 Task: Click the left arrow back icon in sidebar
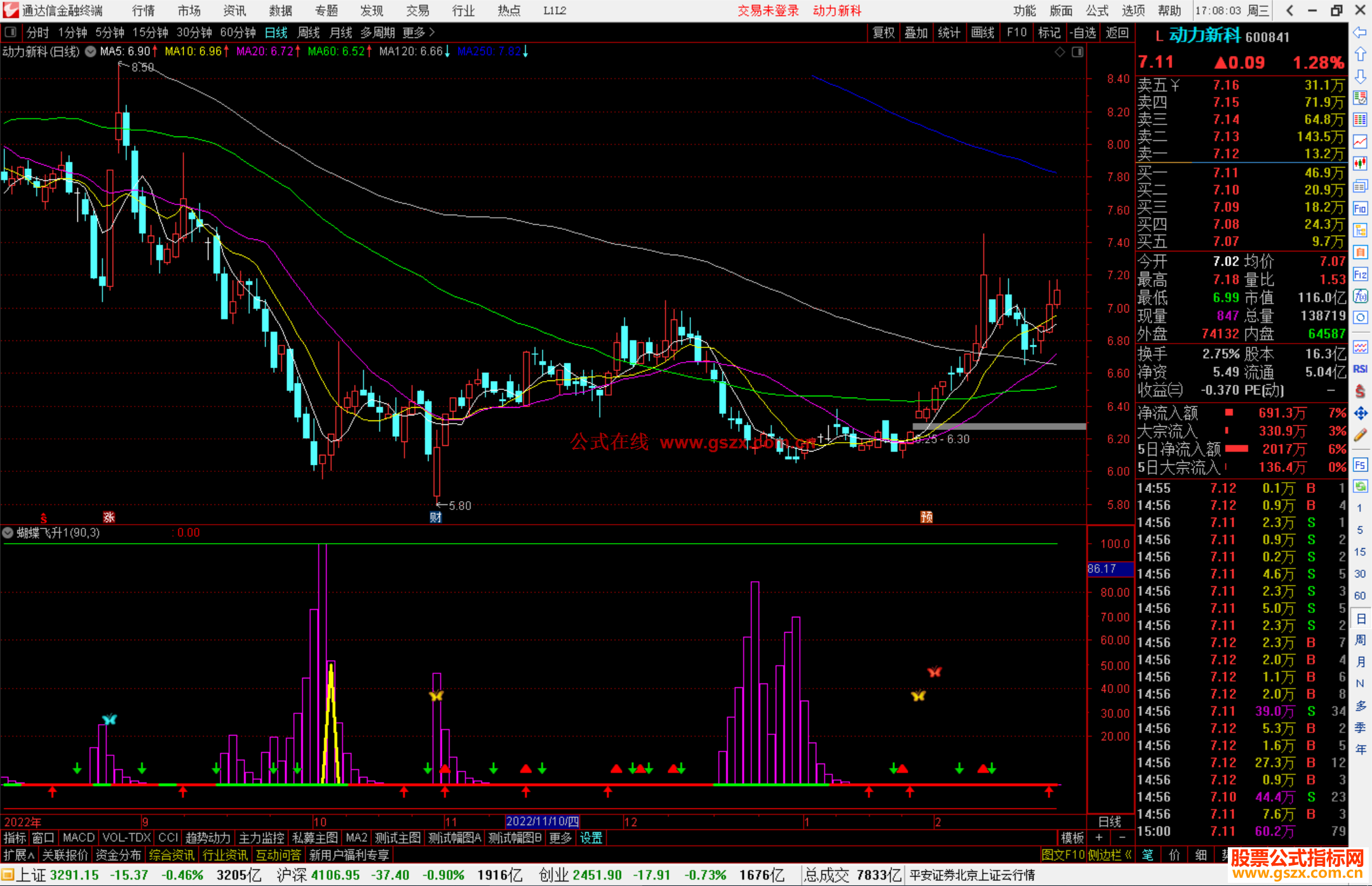pyautogui.click(x=1360, y=32)
